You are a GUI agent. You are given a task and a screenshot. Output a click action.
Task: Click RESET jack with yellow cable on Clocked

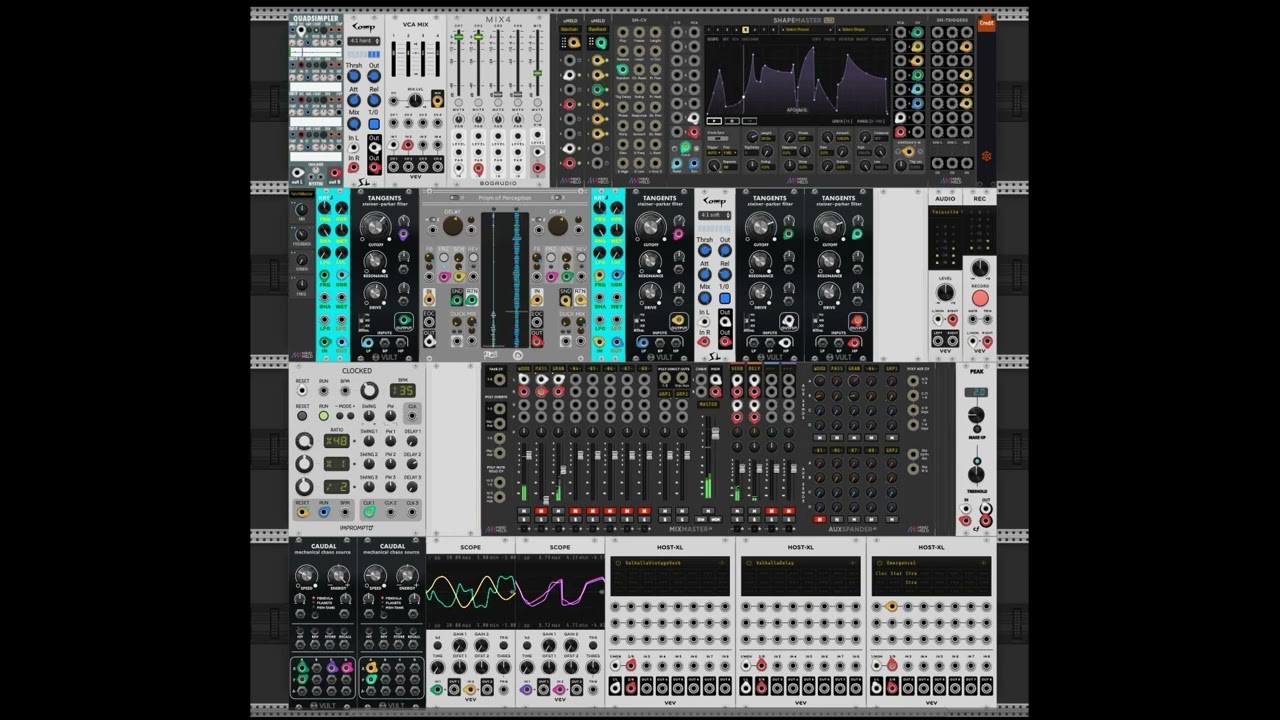click(x=302, y=512)
